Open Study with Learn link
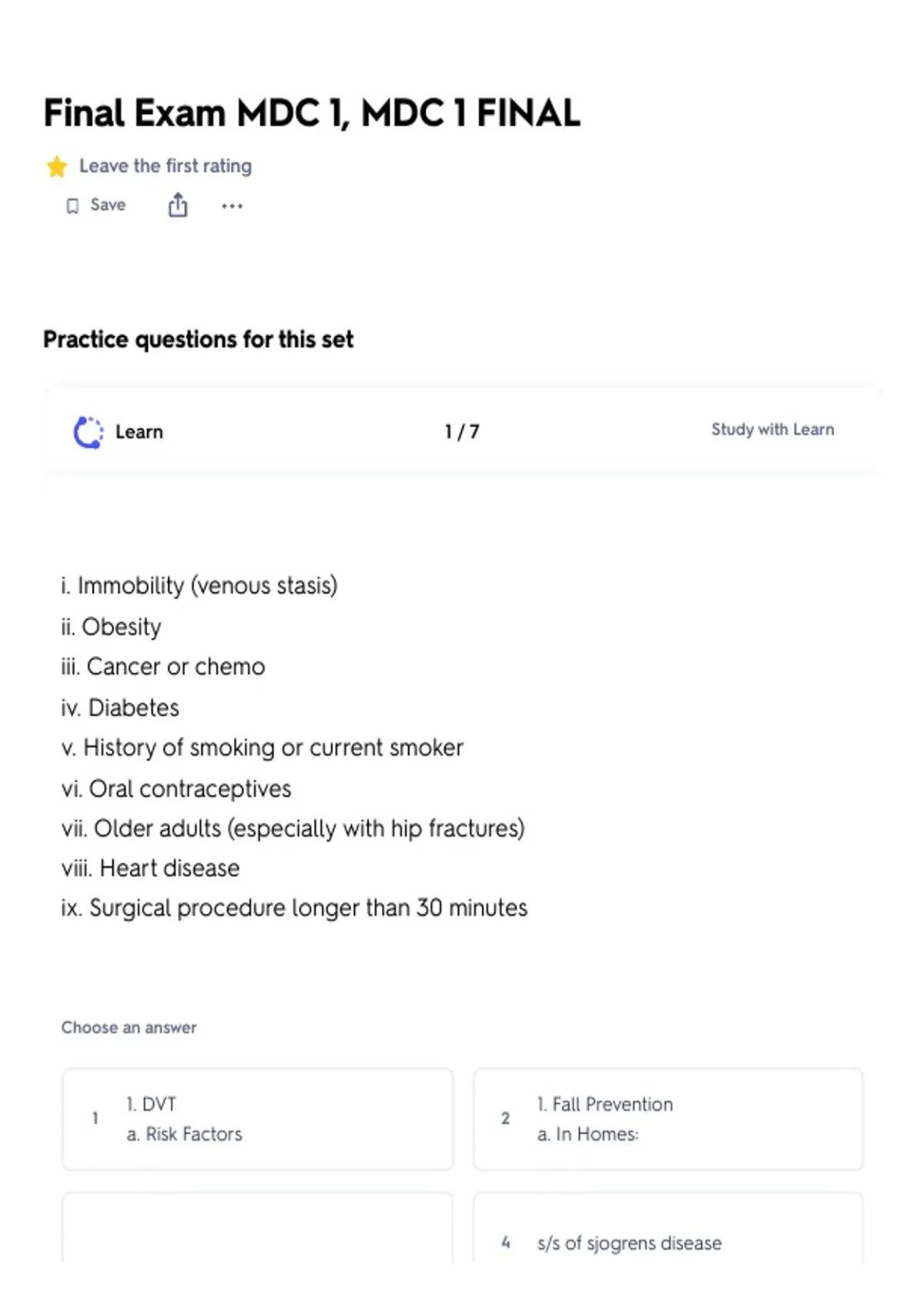 pyautogui.click(x=772, y=430)
